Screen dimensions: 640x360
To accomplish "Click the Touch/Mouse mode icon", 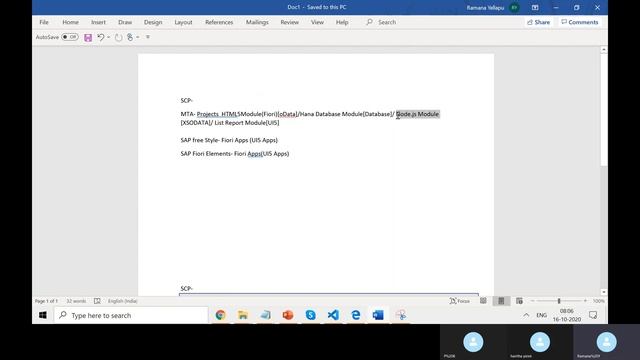I will tap(130, 37).
